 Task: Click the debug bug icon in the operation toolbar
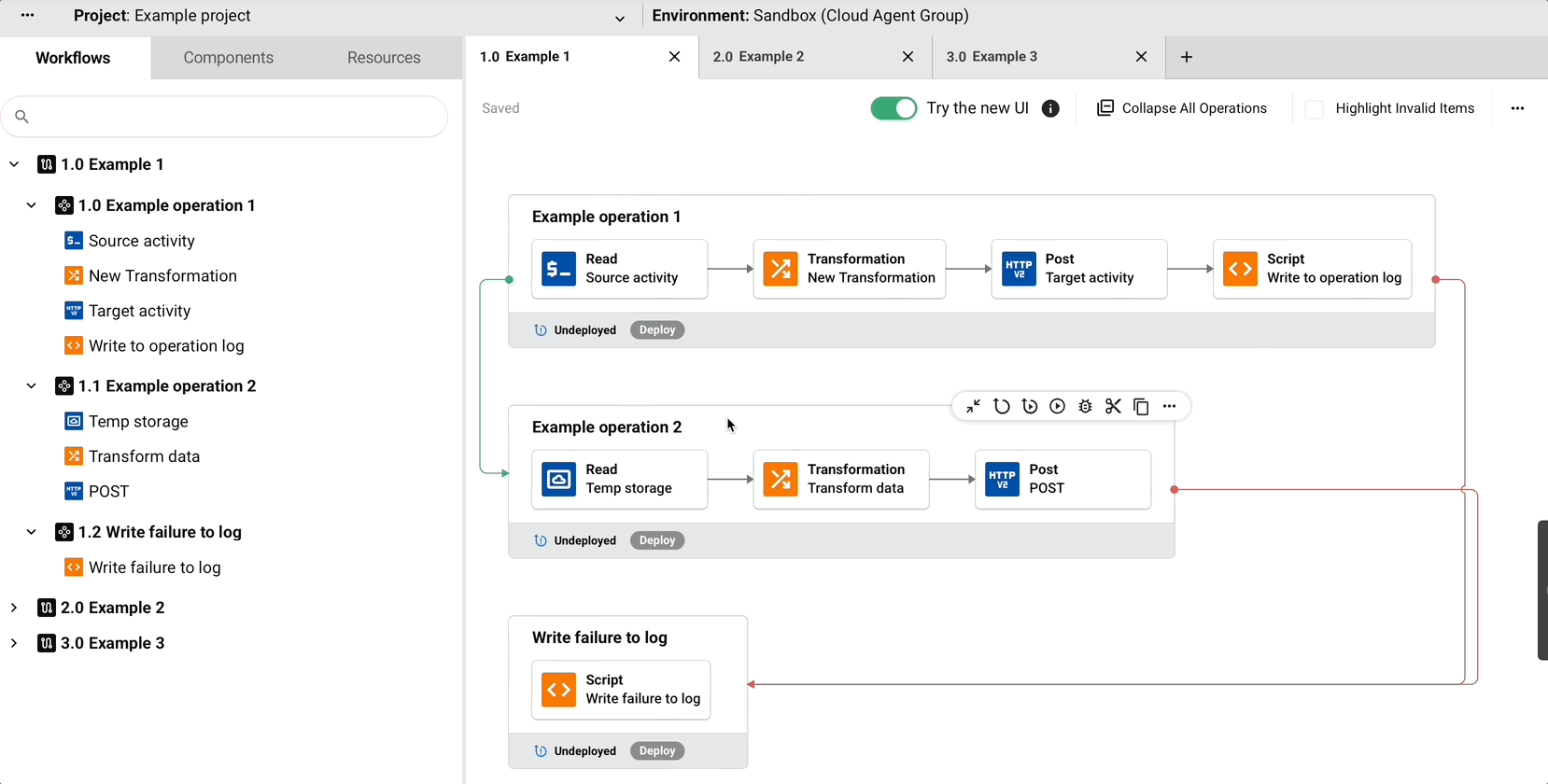click(1085, 406)
